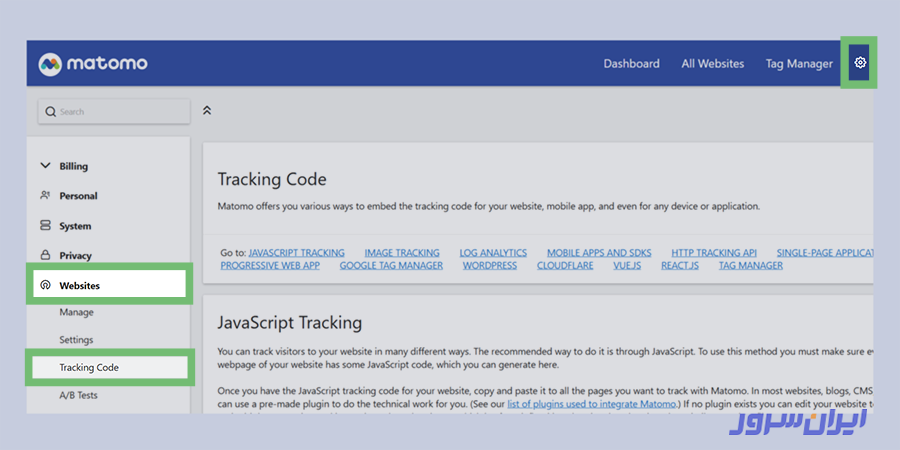Focus the Search input field
This screenshot has width=900, height=450.
[120, 112]
